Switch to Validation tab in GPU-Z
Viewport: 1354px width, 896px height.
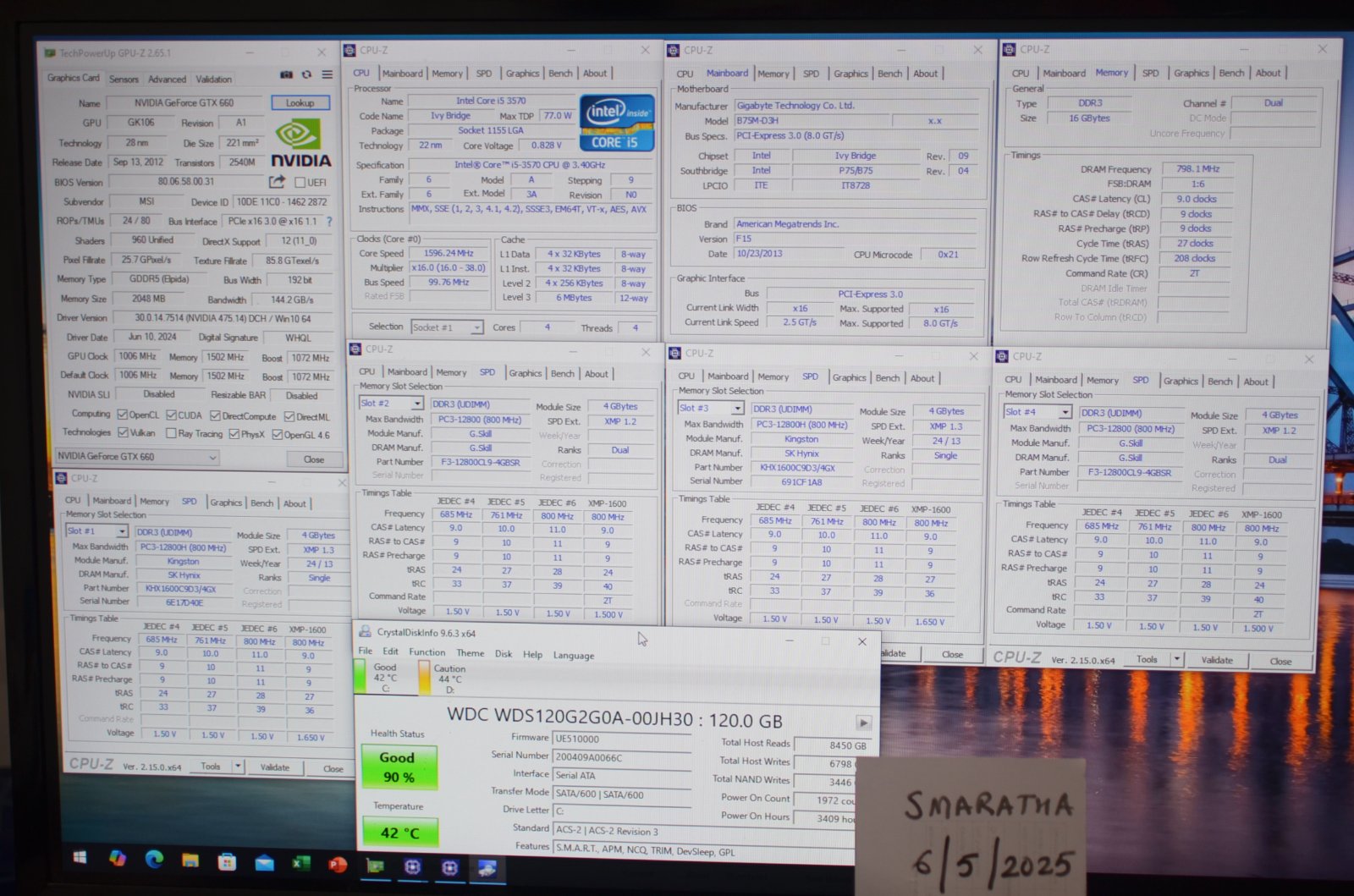[213, 79]
